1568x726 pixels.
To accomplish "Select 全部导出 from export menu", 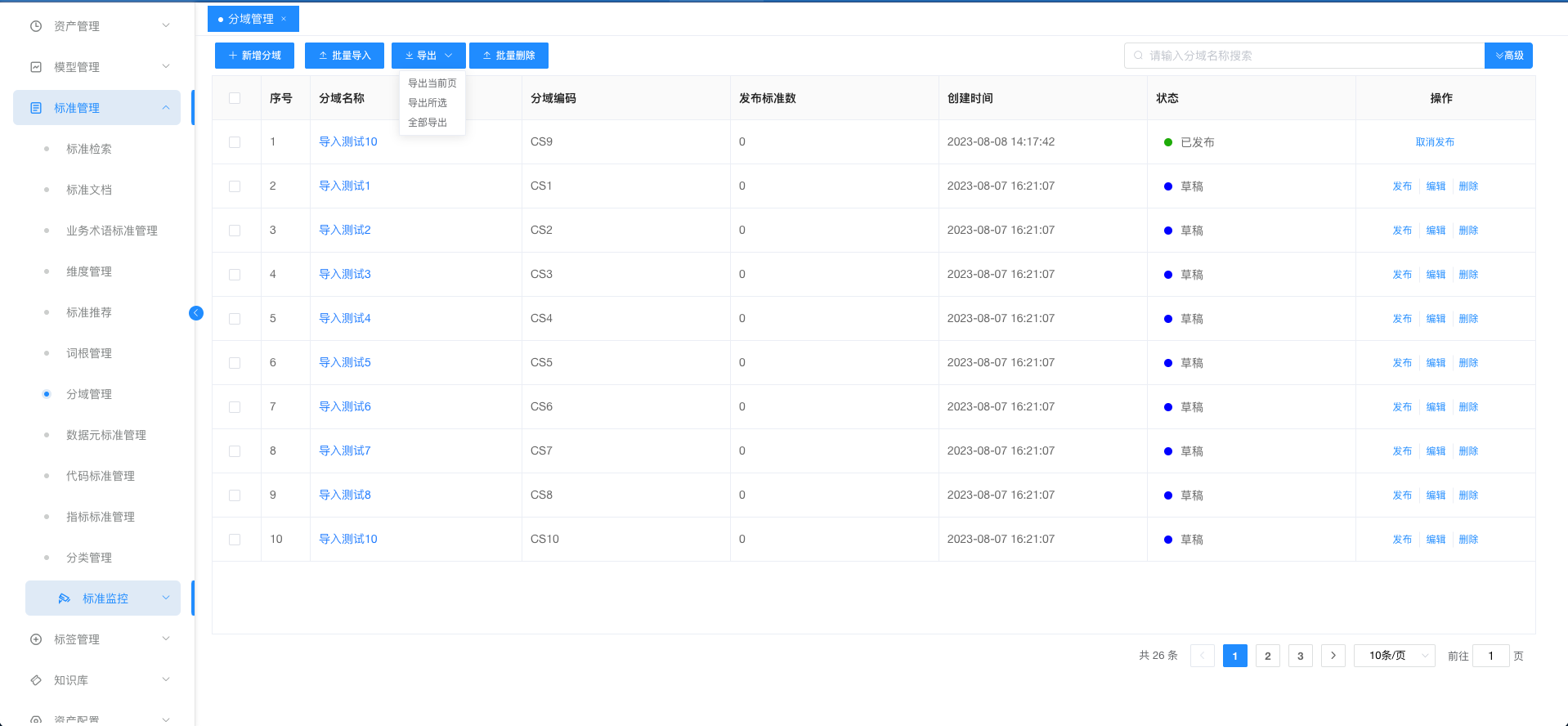I will click(427, 123).
